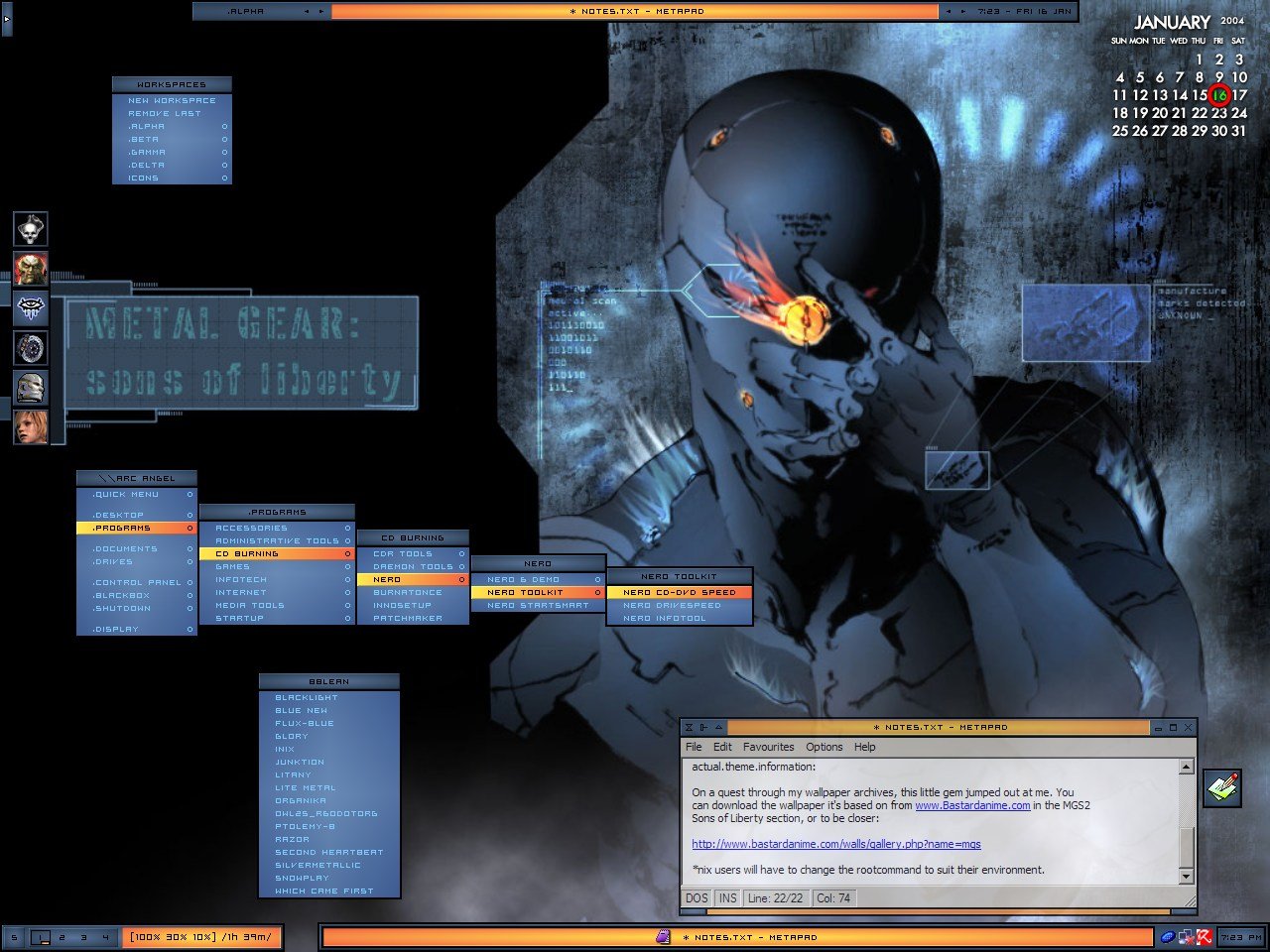Viewport: 1270px width, 952px height.
Task: Click the monitors network tray icon
Action: point(1186,937)
